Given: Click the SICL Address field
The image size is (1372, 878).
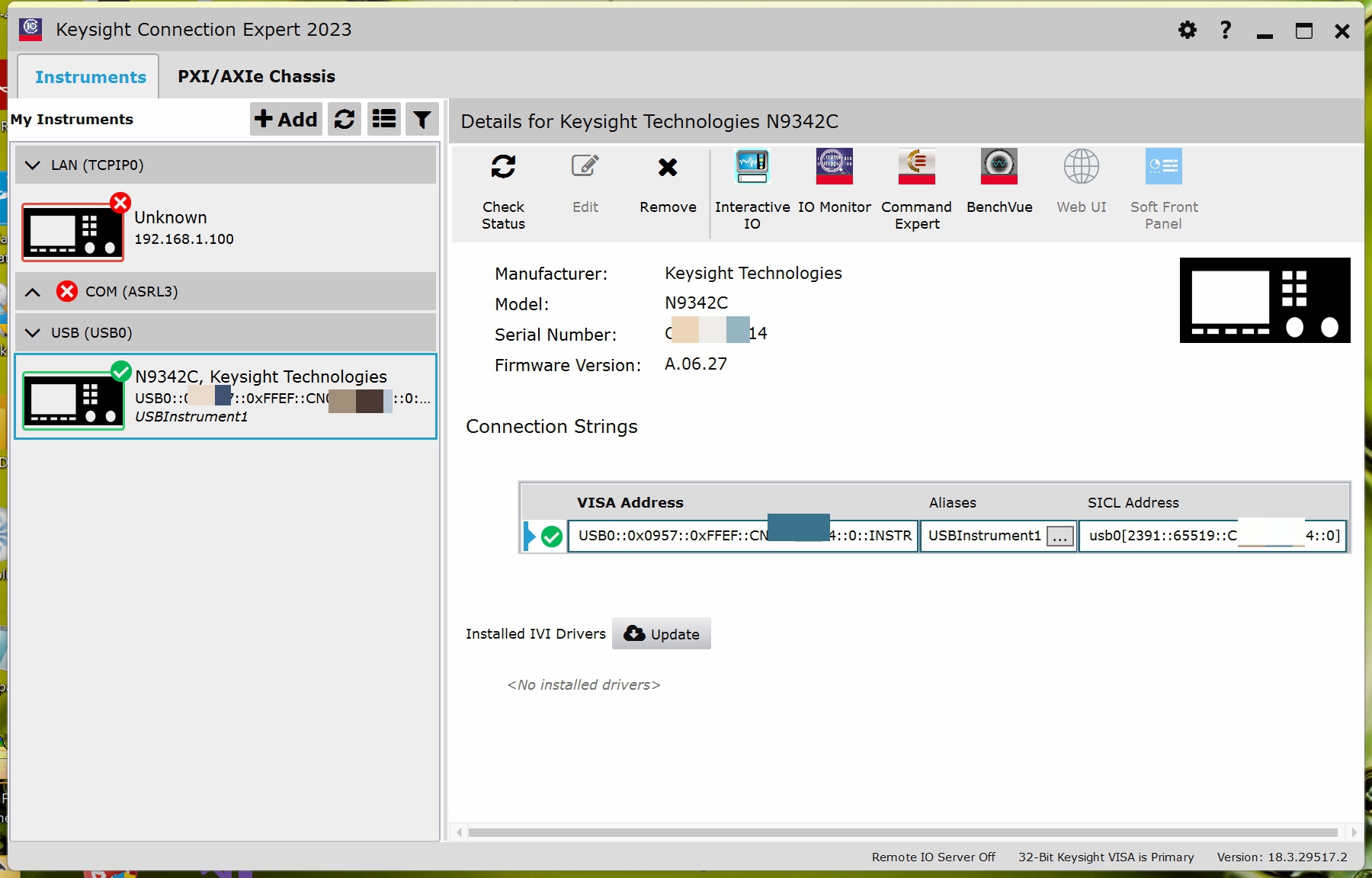Looking at the screenshot, I should click(x=1213, y=536).
